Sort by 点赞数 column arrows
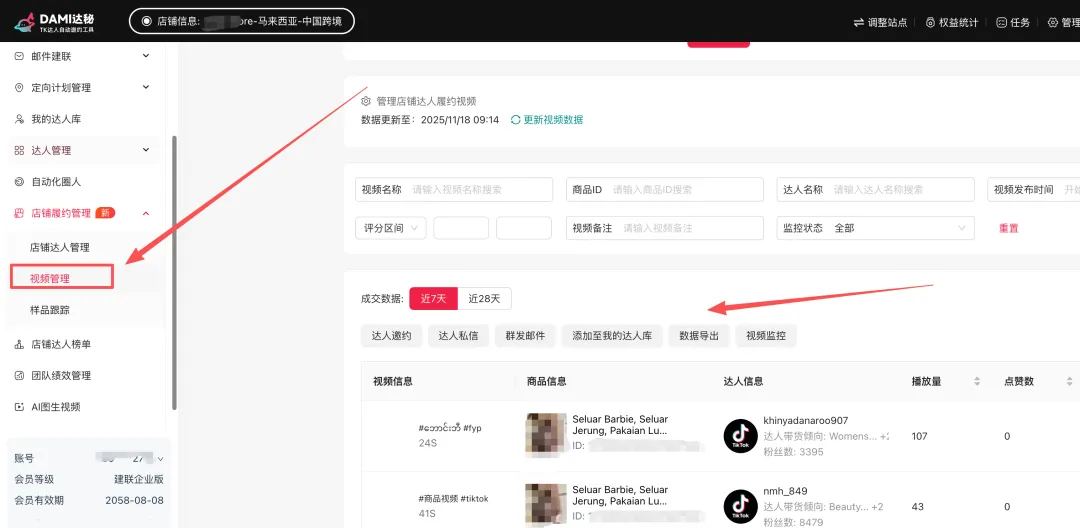Screen dimensions: 1080x528 (x=1069, y=381)
